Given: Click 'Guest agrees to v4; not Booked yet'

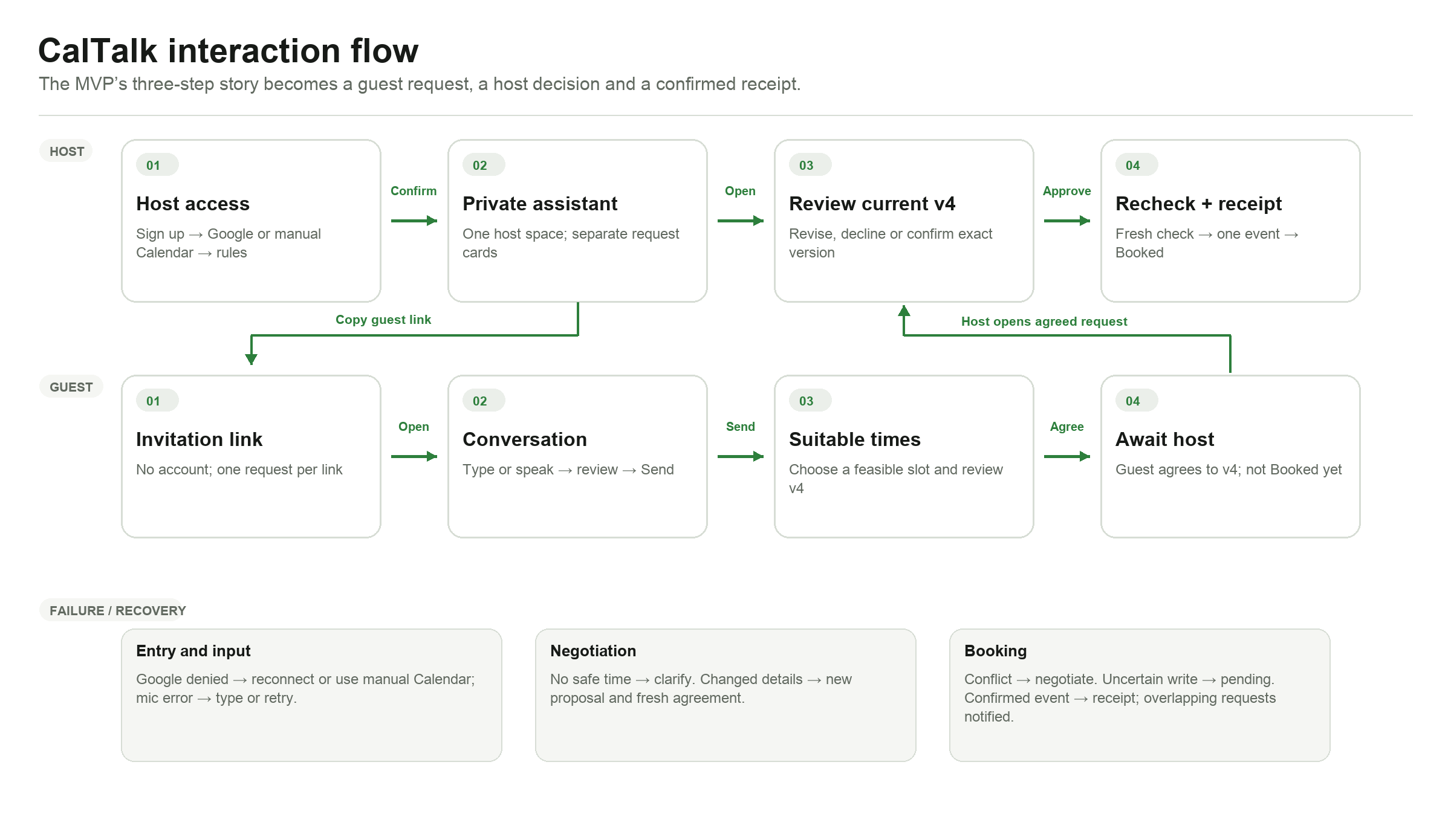Looking at the screenshot, I should tap(1228, 470).
